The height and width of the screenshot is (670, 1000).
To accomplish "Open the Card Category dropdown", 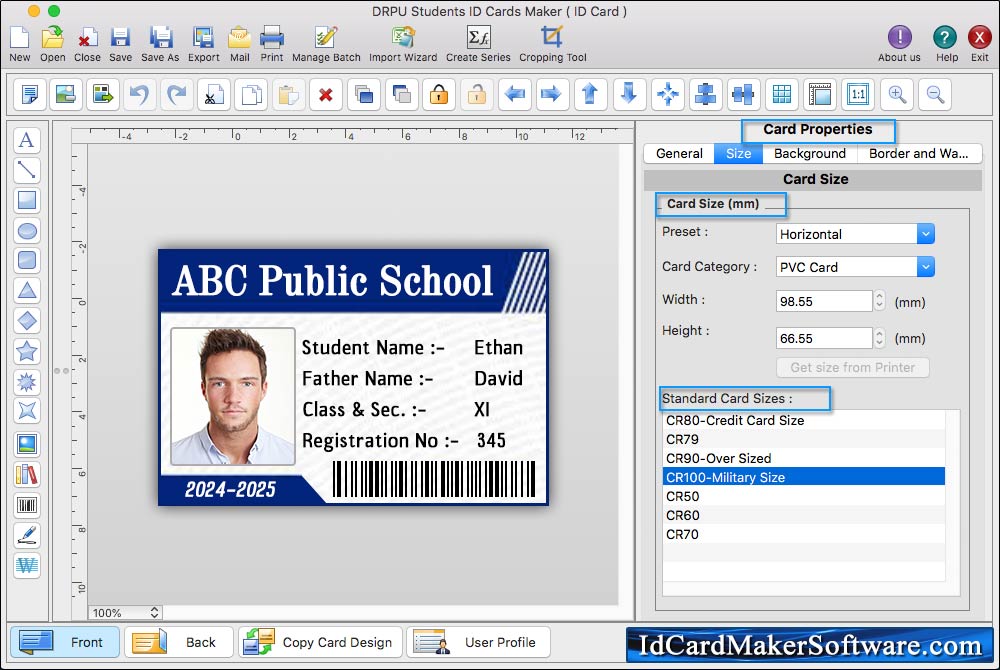I will (x=855, y=267).
